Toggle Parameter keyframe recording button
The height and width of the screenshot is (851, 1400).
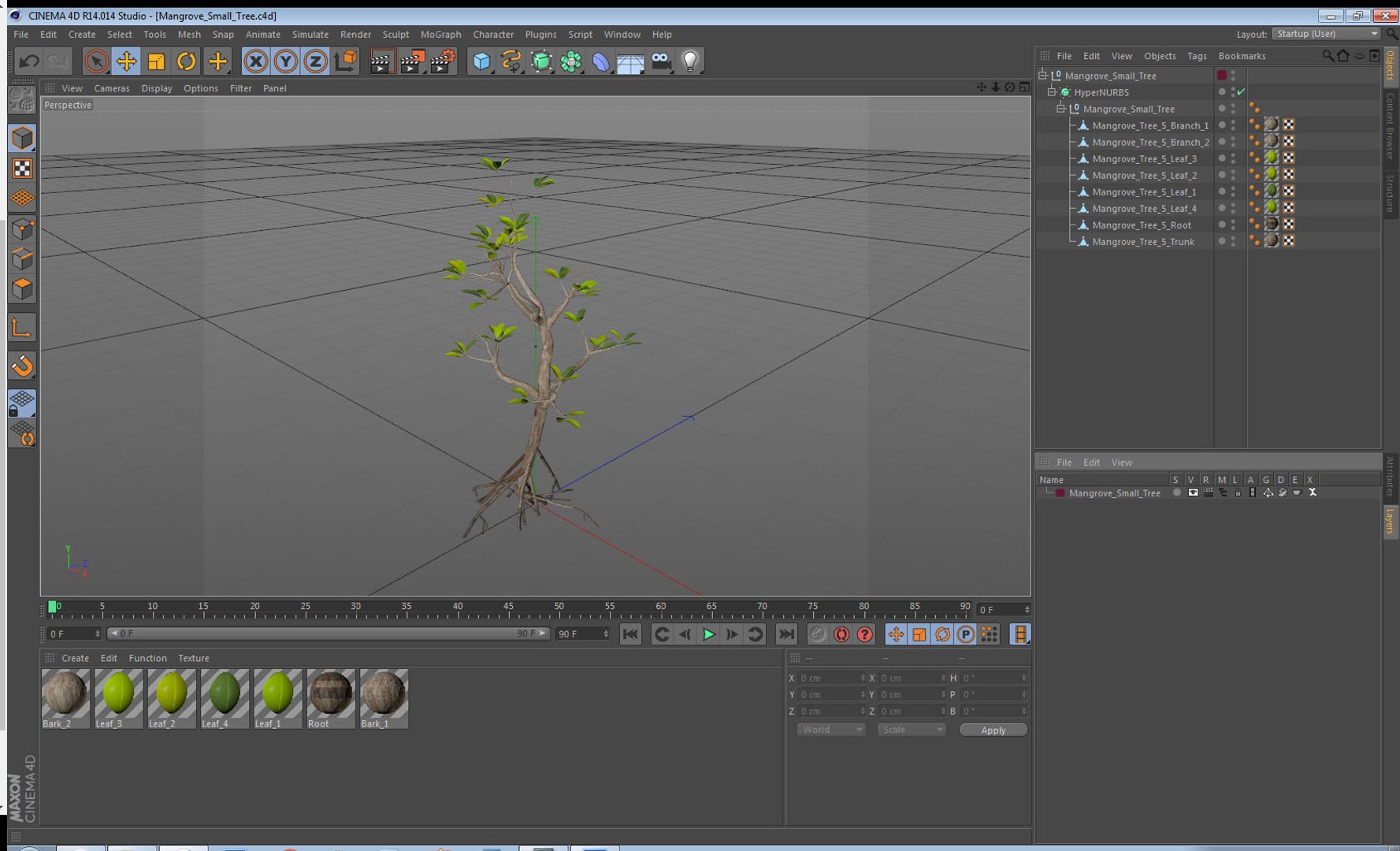coord(965,634)
